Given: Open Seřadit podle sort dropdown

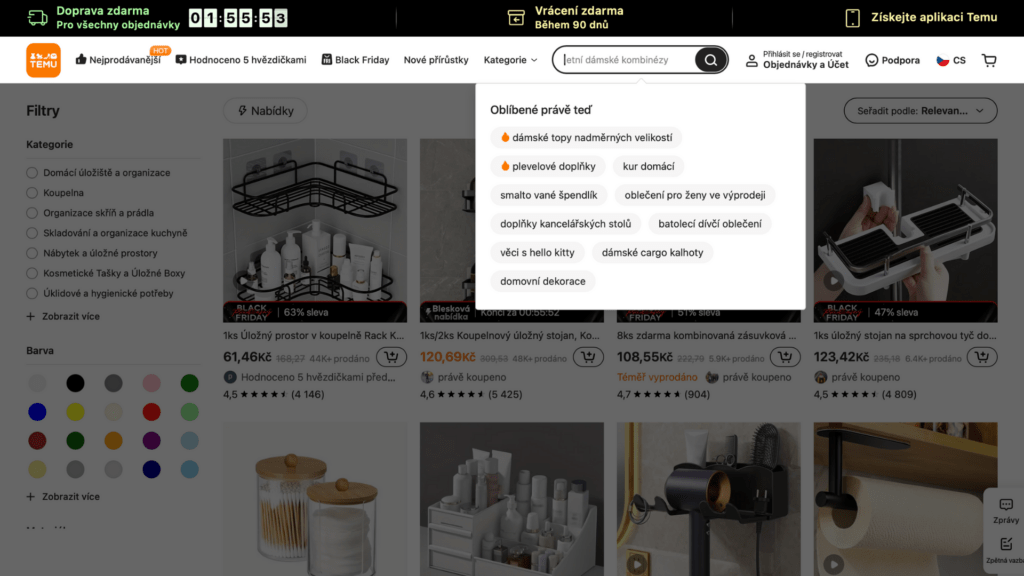Looking at the screenshot, I should [920, 110].
